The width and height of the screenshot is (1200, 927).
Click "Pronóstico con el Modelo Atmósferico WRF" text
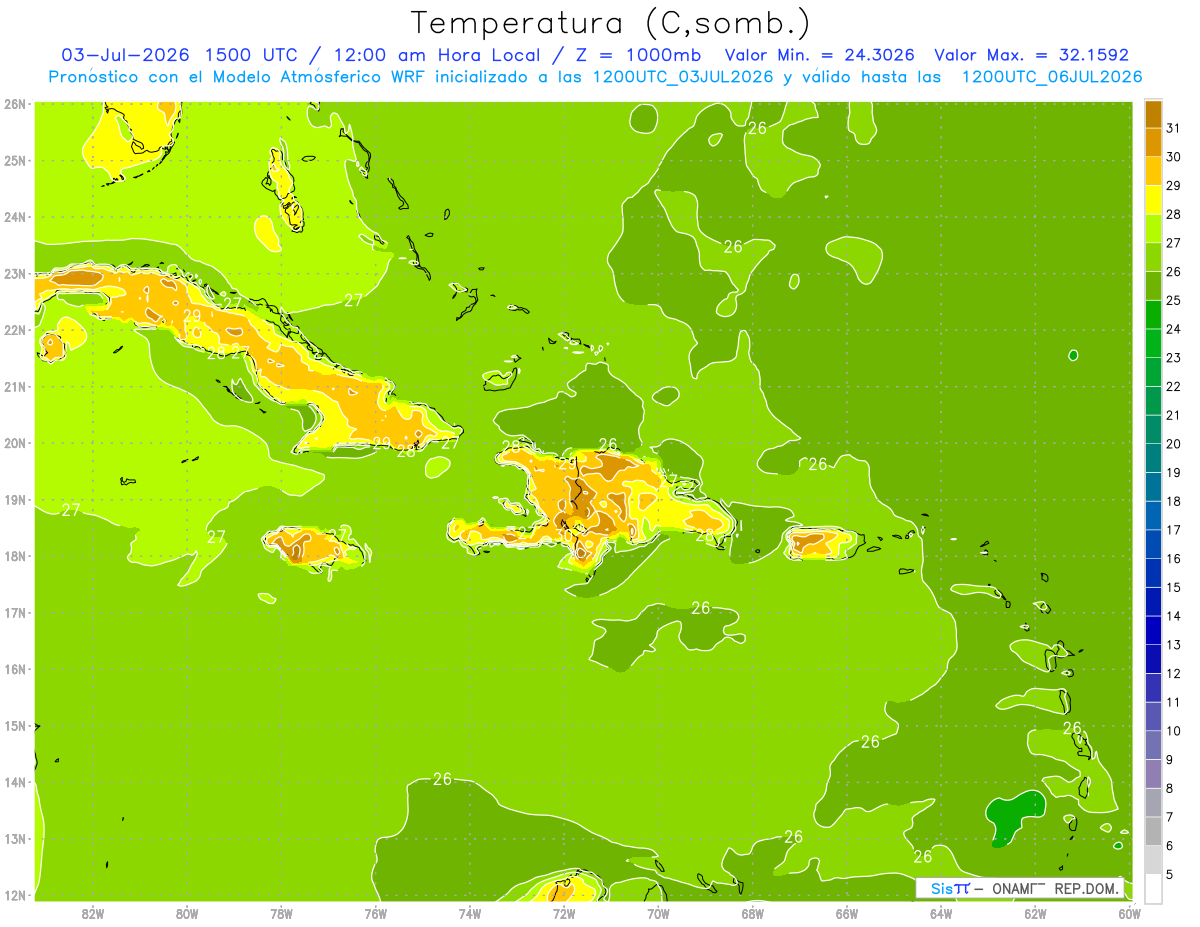pyautogui.click(x=237, y=77)
